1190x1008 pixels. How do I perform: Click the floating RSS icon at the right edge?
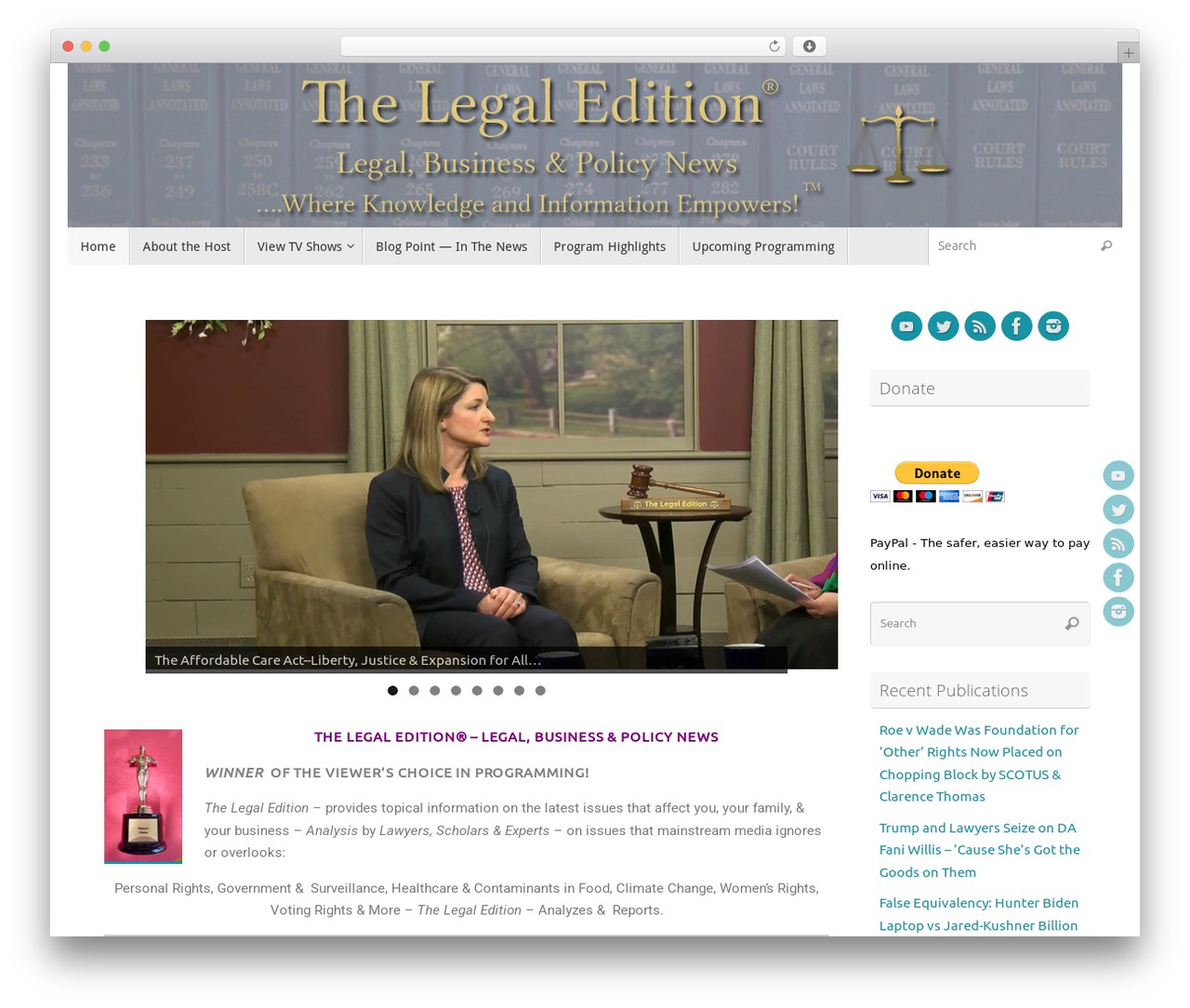click(x=1118, y=543)
